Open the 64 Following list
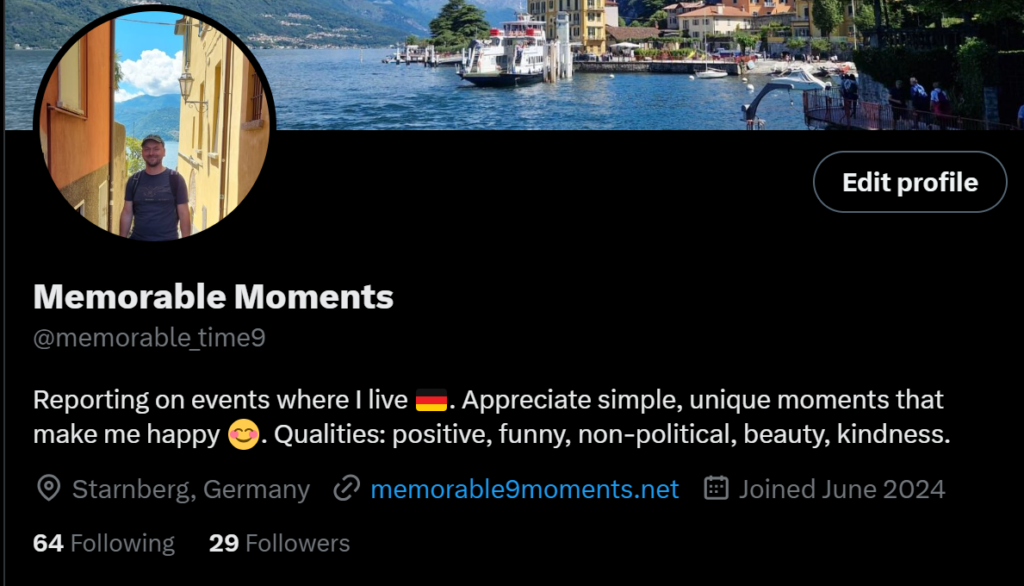1024x586 pixels. pyautogui.click(x=104, y=543)
